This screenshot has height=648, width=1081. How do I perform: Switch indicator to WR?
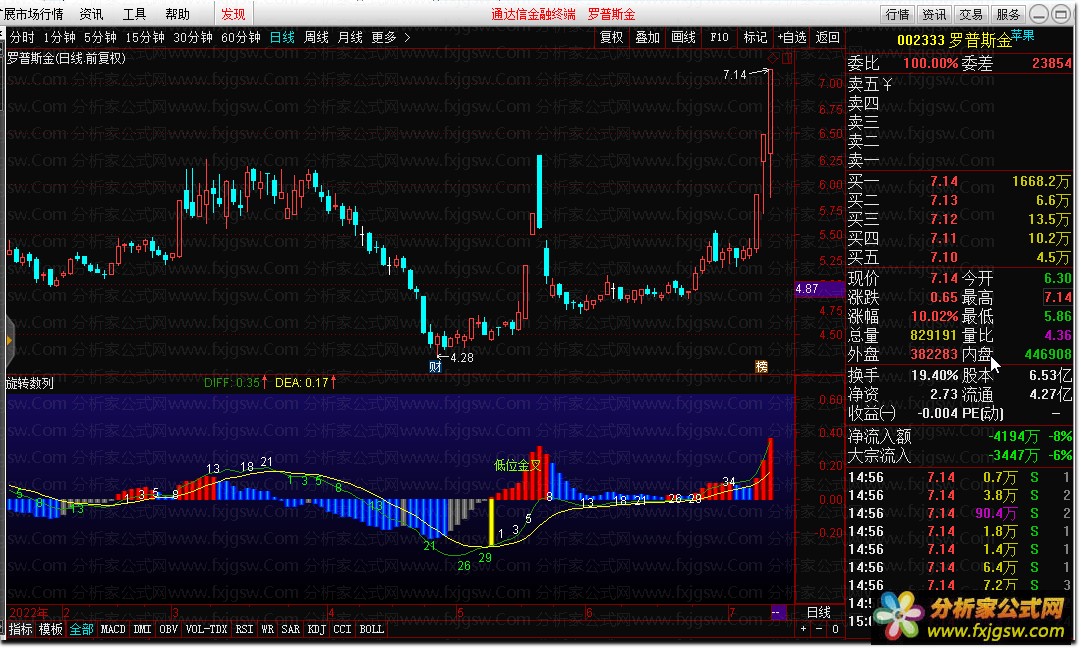pos(267,629)
